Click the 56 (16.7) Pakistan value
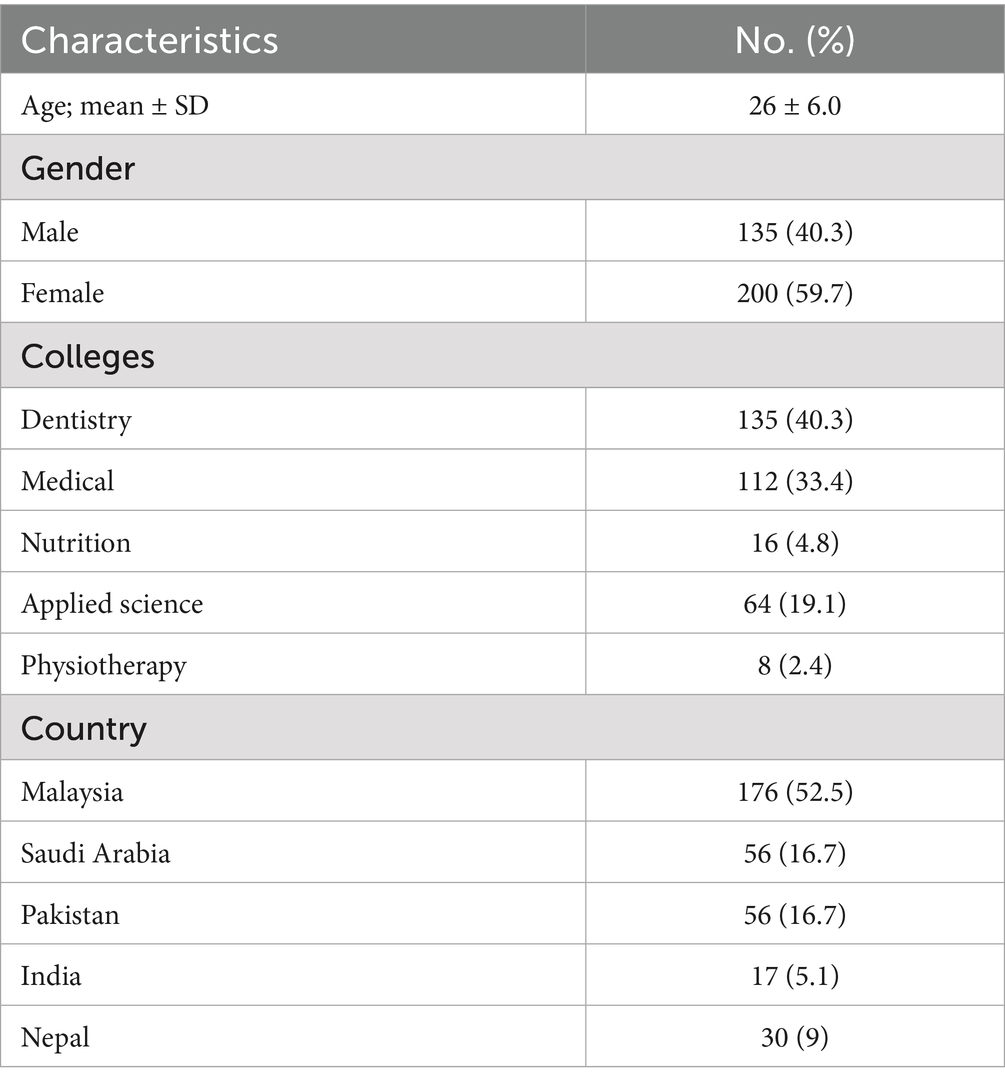 pyautogui.click(x=795, y=915)
